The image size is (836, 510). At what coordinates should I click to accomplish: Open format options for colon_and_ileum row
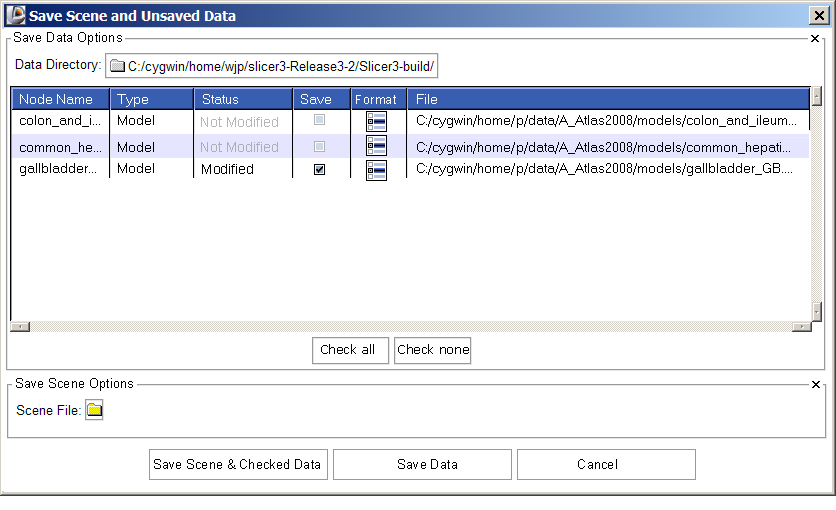376,122
